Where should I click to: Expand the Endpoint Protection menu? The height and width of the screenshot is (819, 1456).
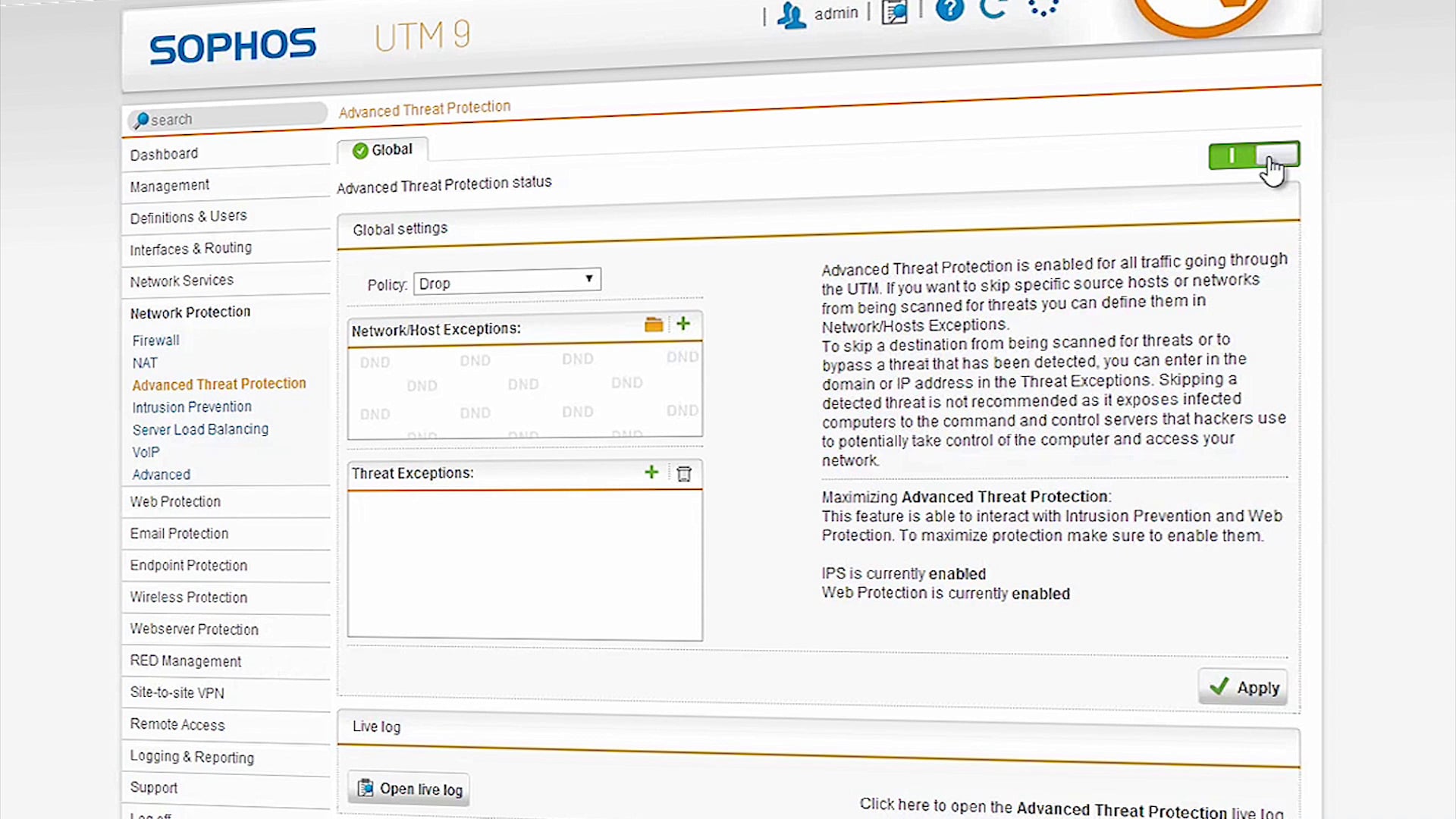[188, 566]
